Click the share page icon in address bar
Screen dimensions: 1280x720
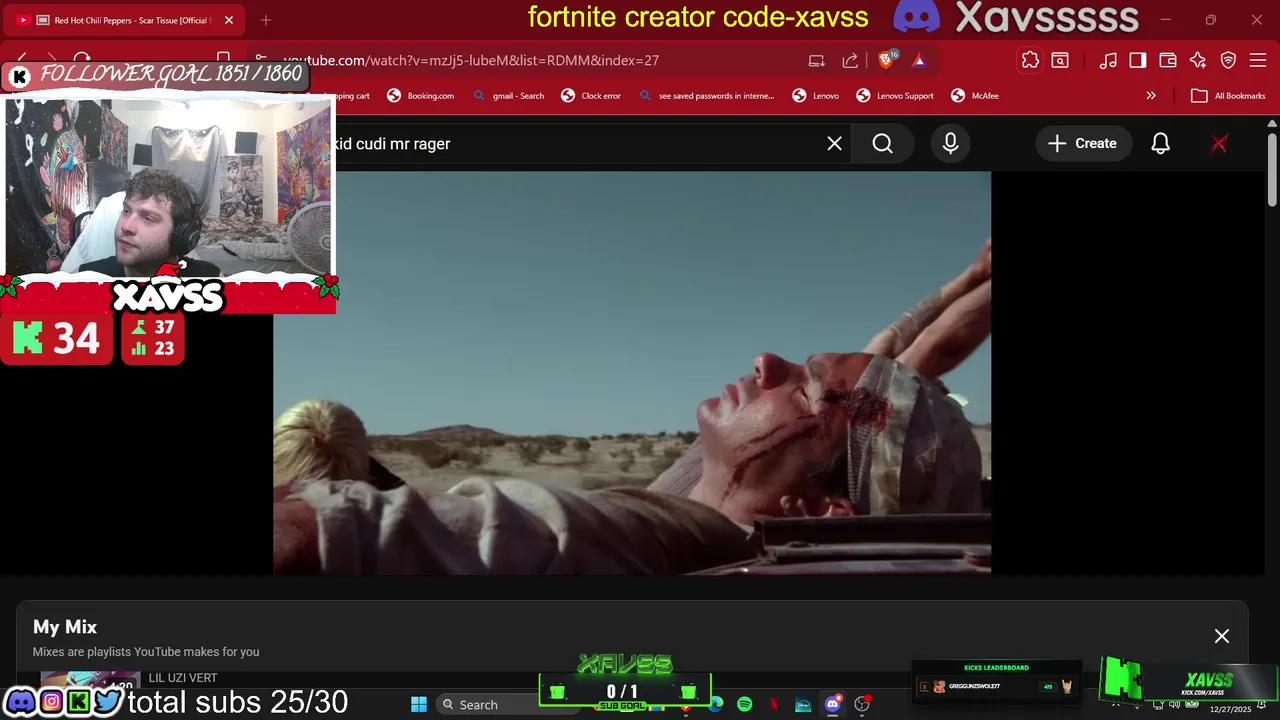pyautogui.click(x=850, y=61)
